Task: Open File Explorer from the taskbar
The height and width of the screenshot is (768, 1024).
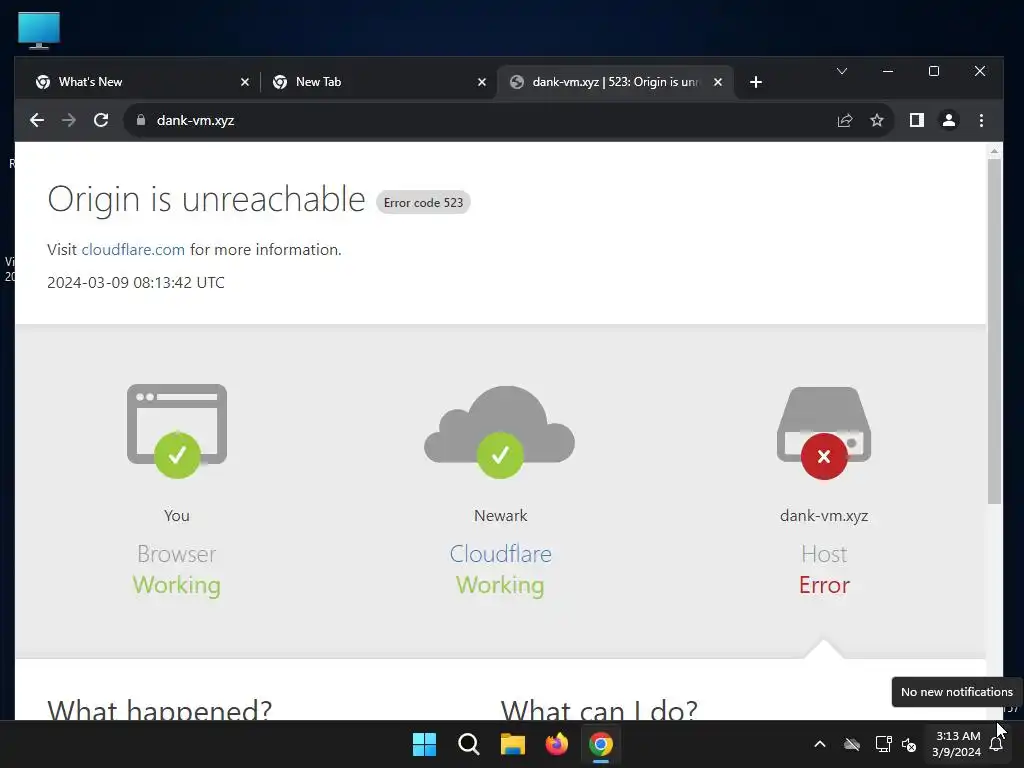Action: 513,744
